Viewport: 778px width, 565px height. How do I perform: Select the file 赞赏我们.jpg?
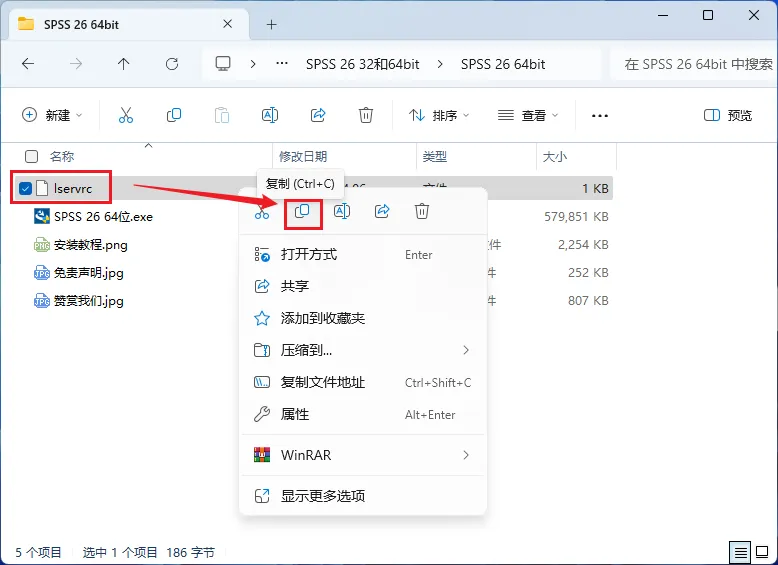[x=89, y=301]
